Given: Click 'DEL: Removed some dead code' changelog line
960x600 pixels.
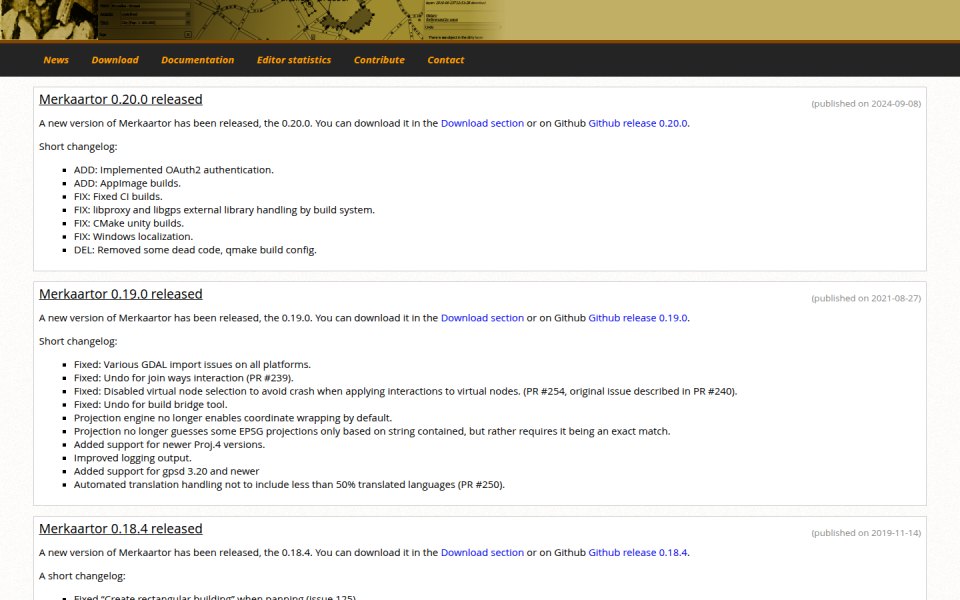Looking at the screenshot, I should click(195, 250).
